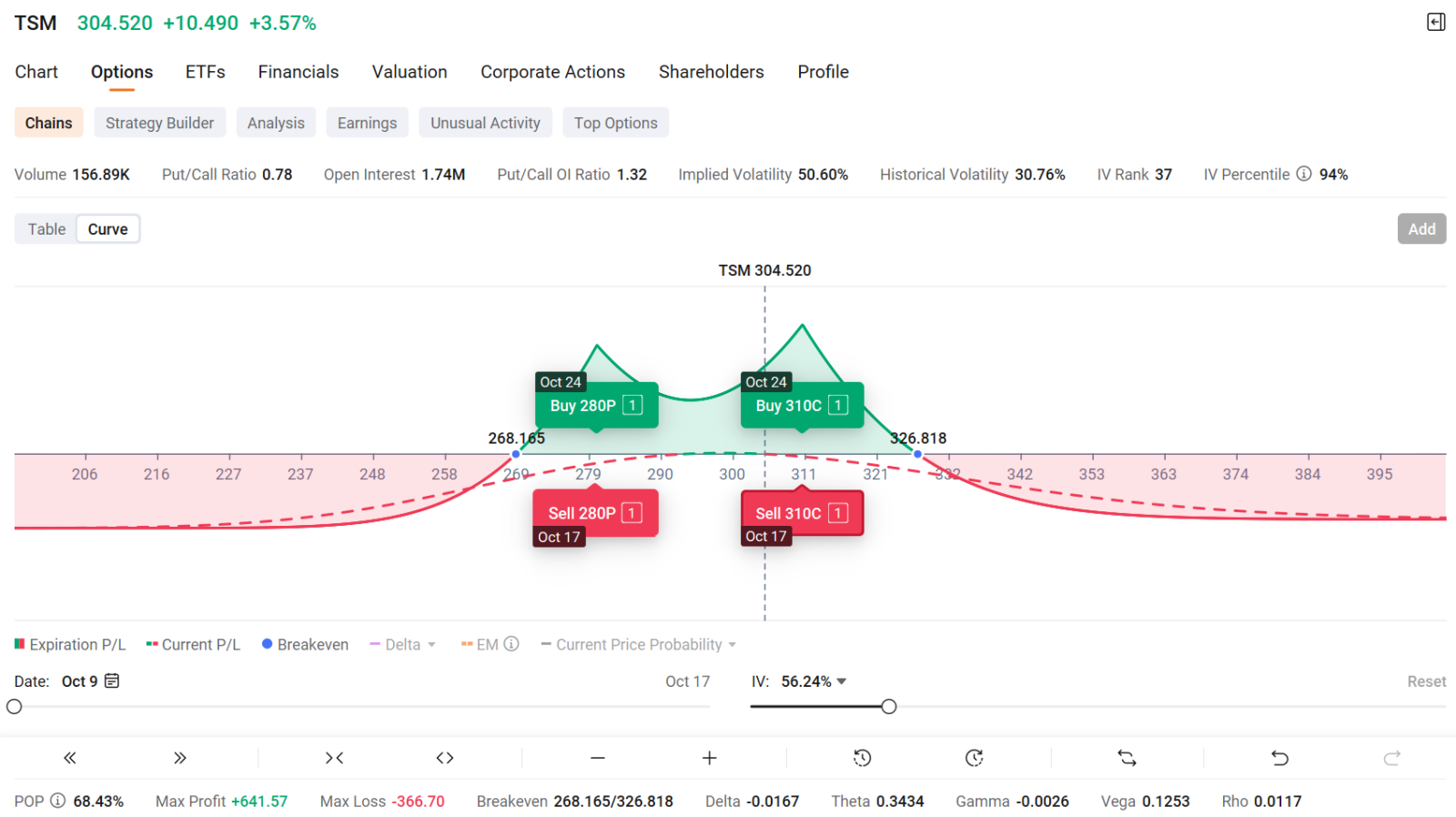Click the widen strikes width icon

click(x=445, y=758)
